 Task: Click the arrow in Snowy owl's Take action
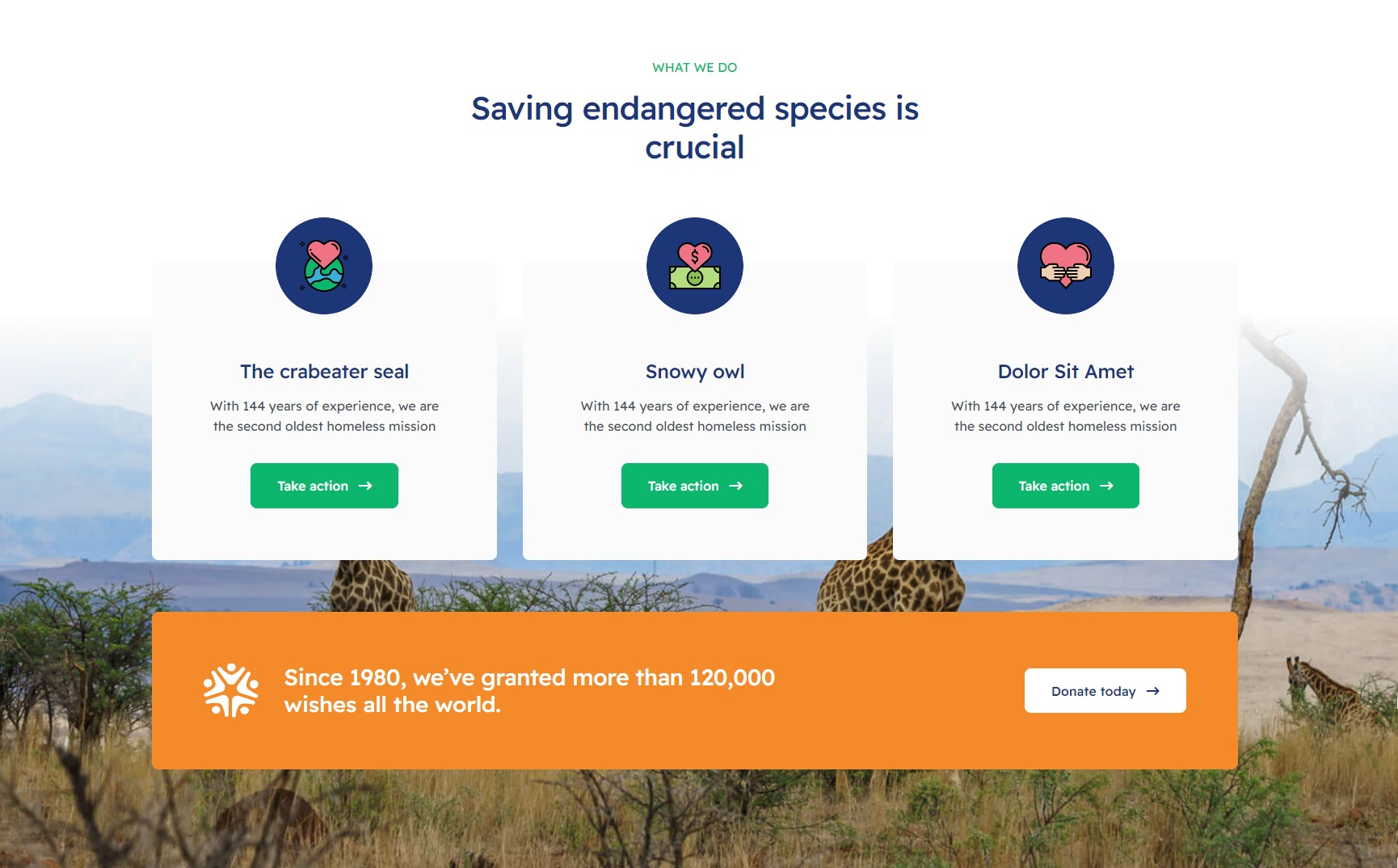[x=735, y=486]
